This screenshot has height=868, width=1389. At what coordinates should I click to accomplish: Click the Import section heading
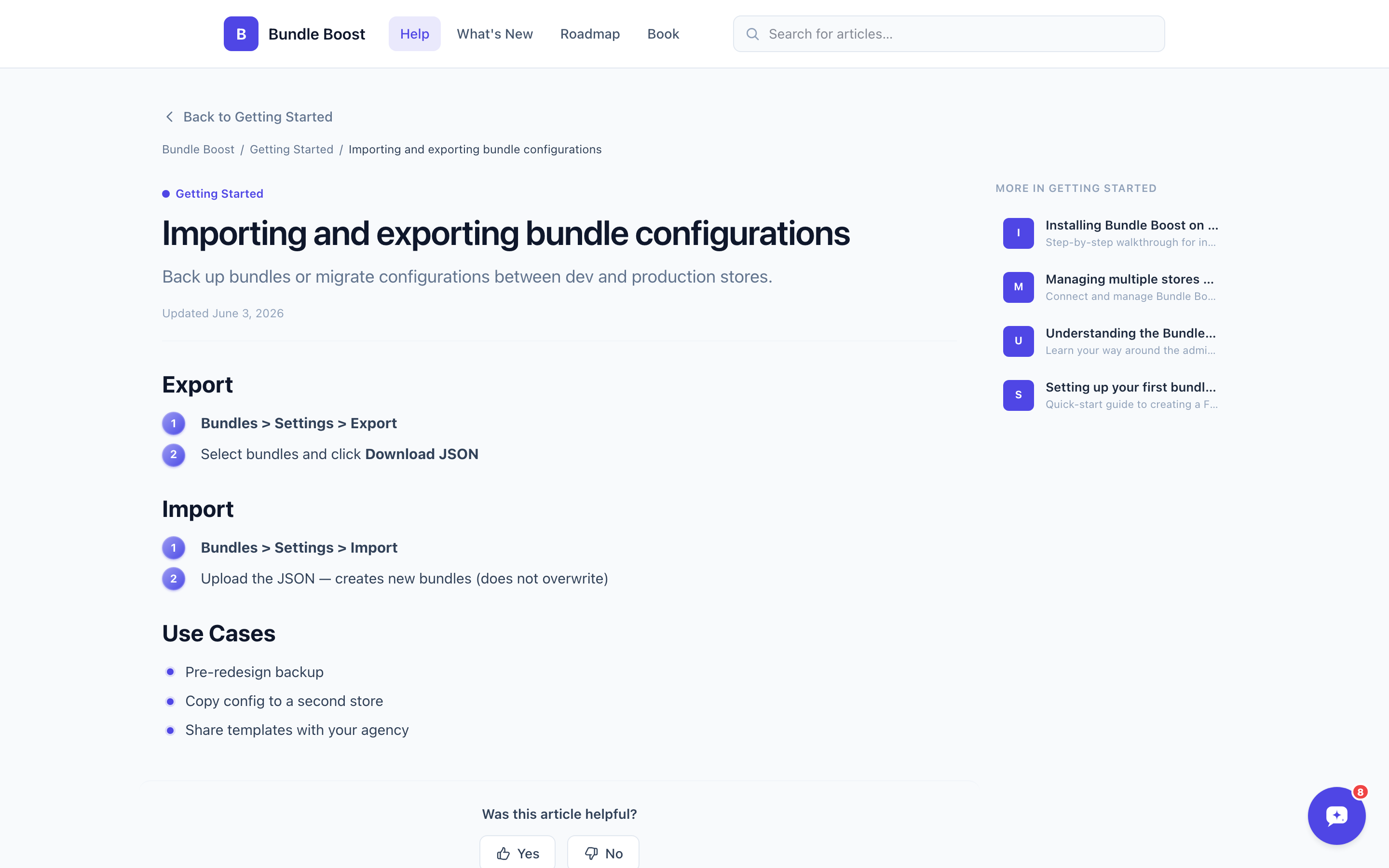pos(198,509)
